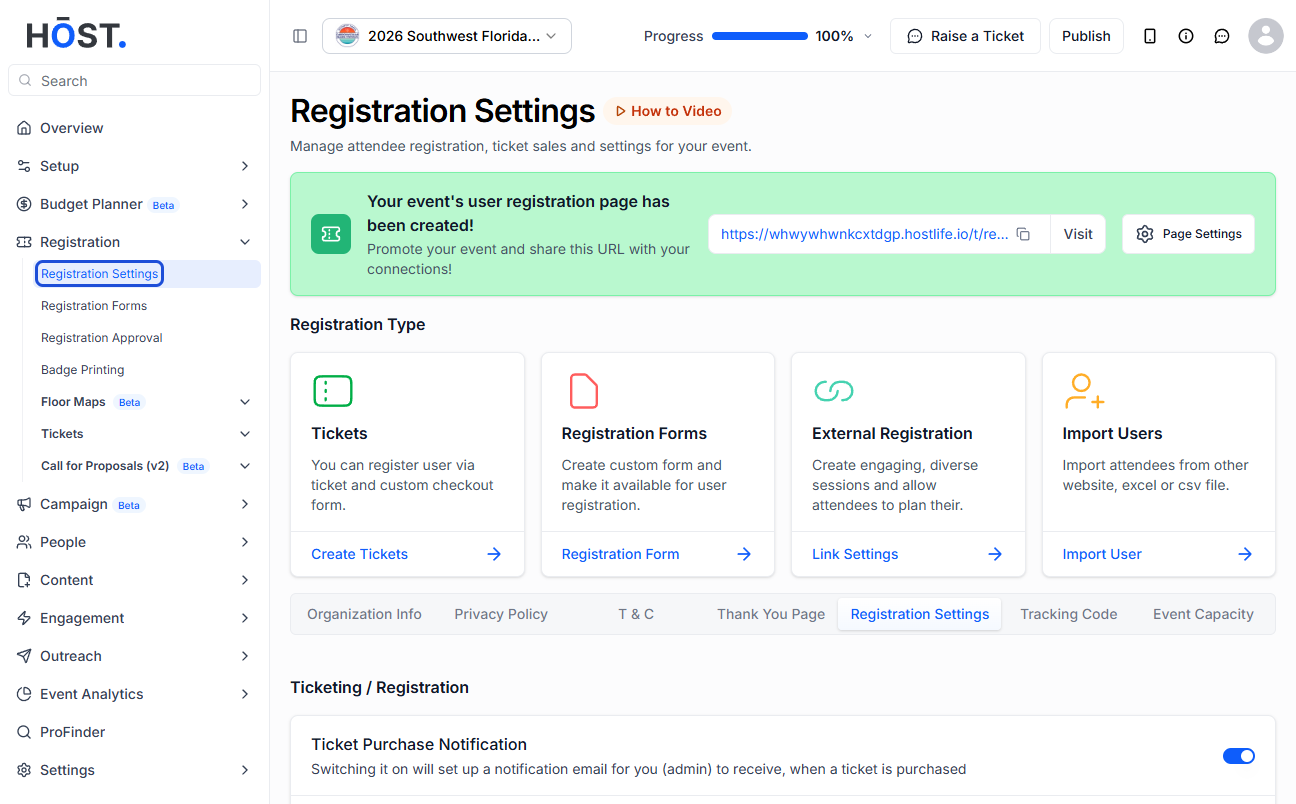Click the External Registration link icon
Image resolution: width=1296 pixels, height=804 pixels.
click(833, 391)
